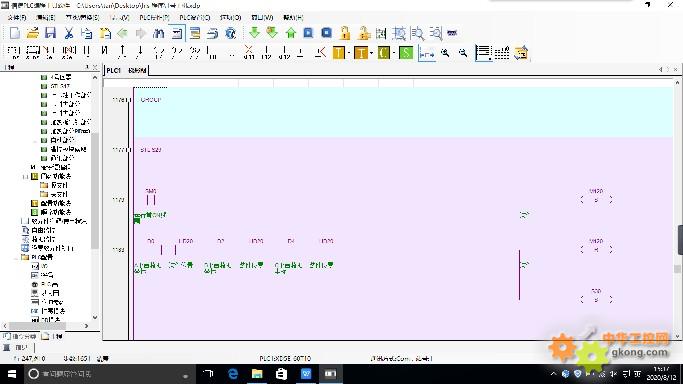This screenshot has width=683, height=384.
Task: Open Find using the binoculars icon
Action: pos(159,33)
